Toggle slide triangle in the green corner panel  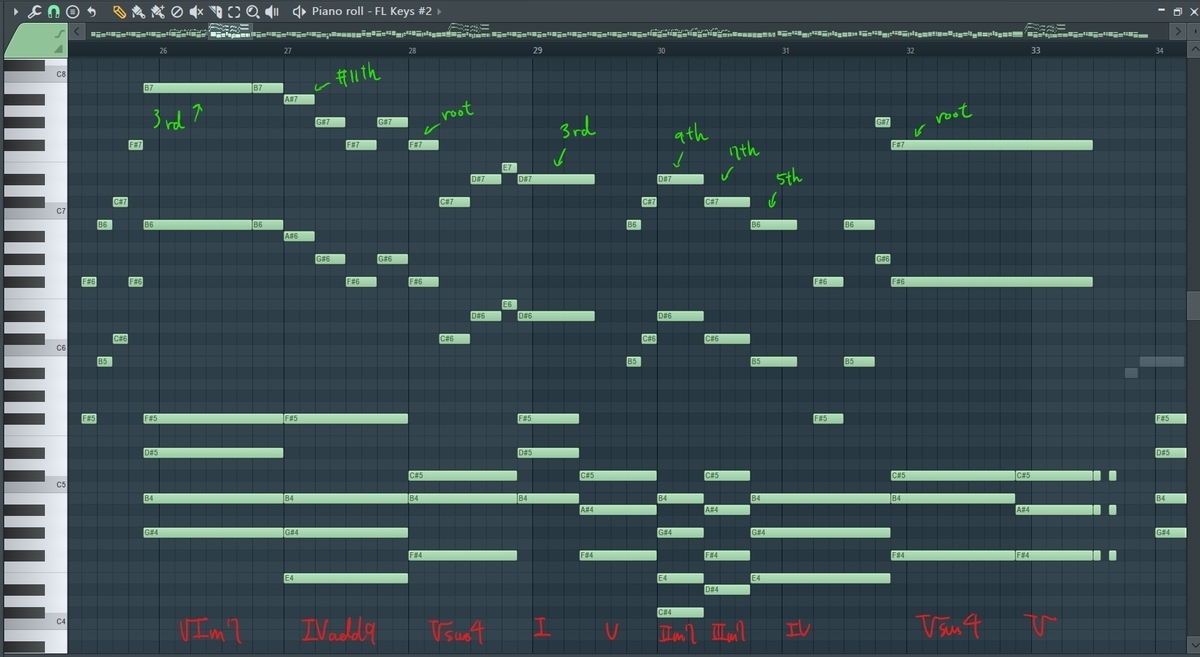(x=58, y=49)
